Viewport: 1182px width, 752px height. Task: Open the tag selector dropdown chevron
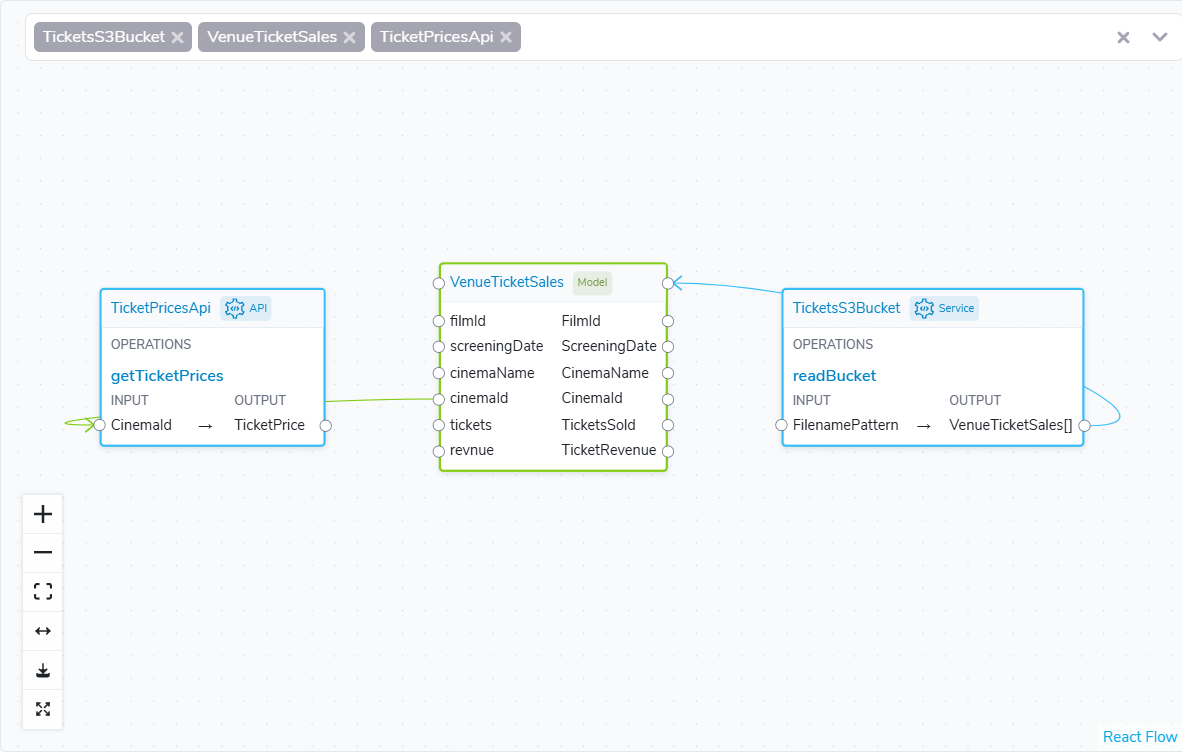click(1159, 37)
